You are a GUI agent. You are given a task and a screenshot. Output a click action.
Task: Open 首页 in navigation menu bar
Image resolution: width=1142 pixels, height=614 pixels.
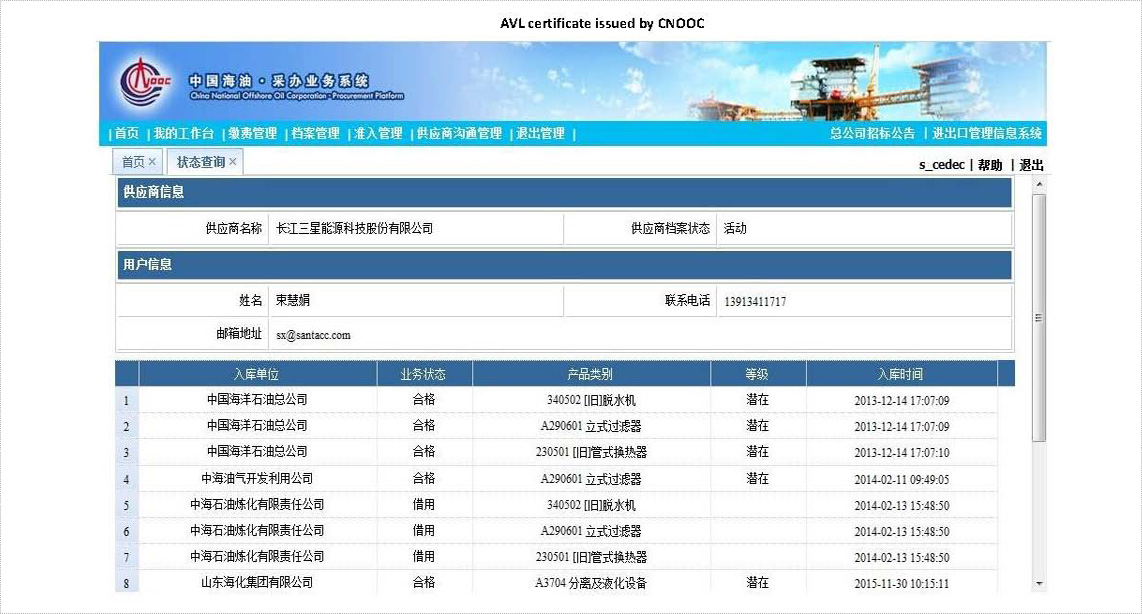coord(127,133)
